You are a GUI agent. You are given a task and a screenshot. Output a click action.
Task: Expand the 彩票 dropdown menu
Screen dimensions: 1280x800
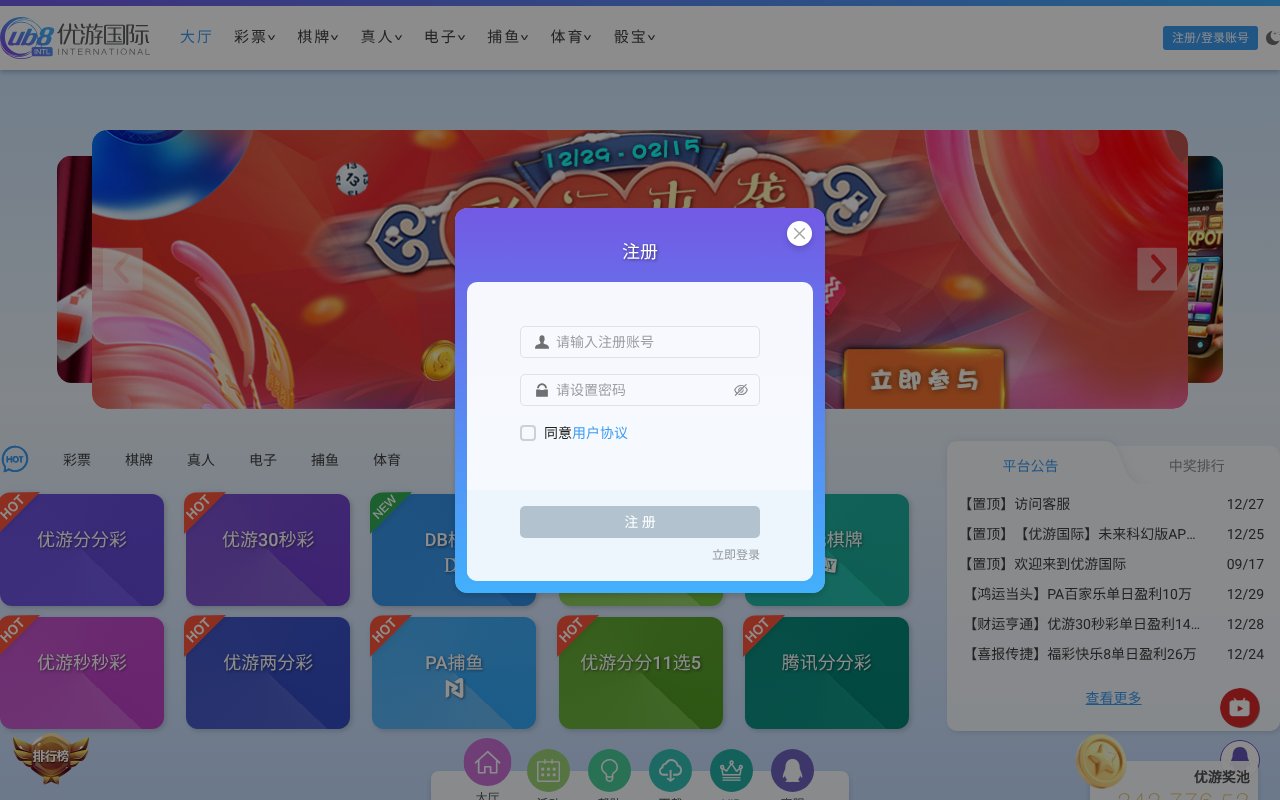(254, 37)
